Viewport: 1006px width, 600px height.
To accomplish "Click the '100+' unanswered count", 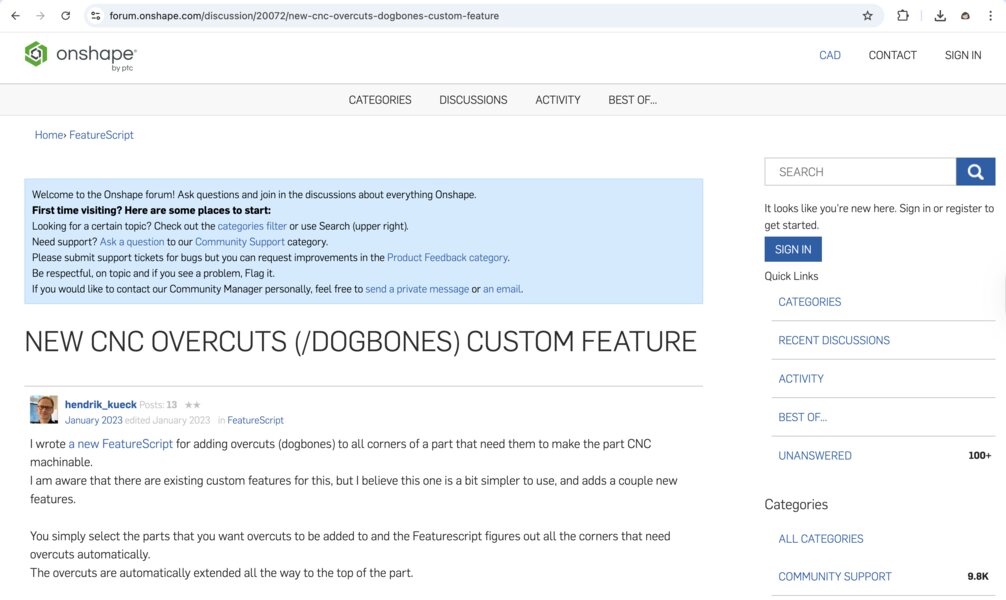I will pos(979,456).
